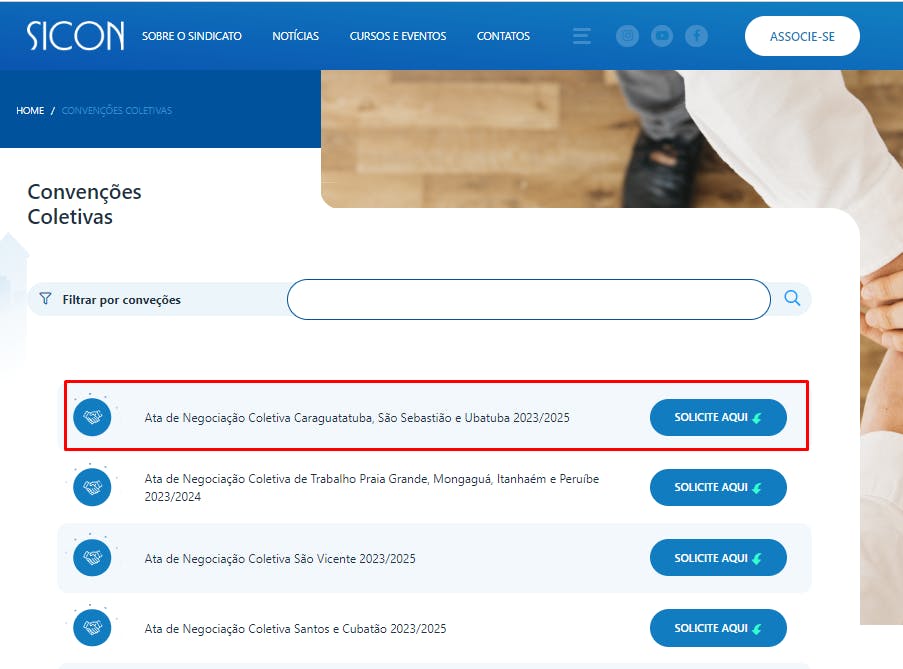This screenshot has height=669, width=903.
Task: Click handshake icon for São Vicente ata
Action: [92, 557]
